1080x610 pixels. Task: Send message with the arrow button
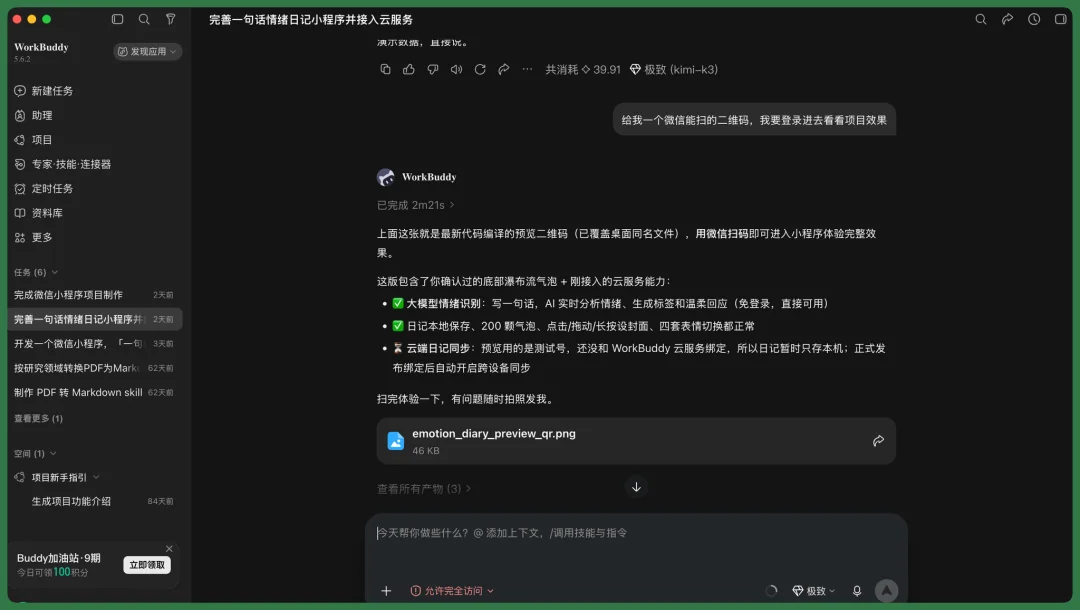click(886, 590)
